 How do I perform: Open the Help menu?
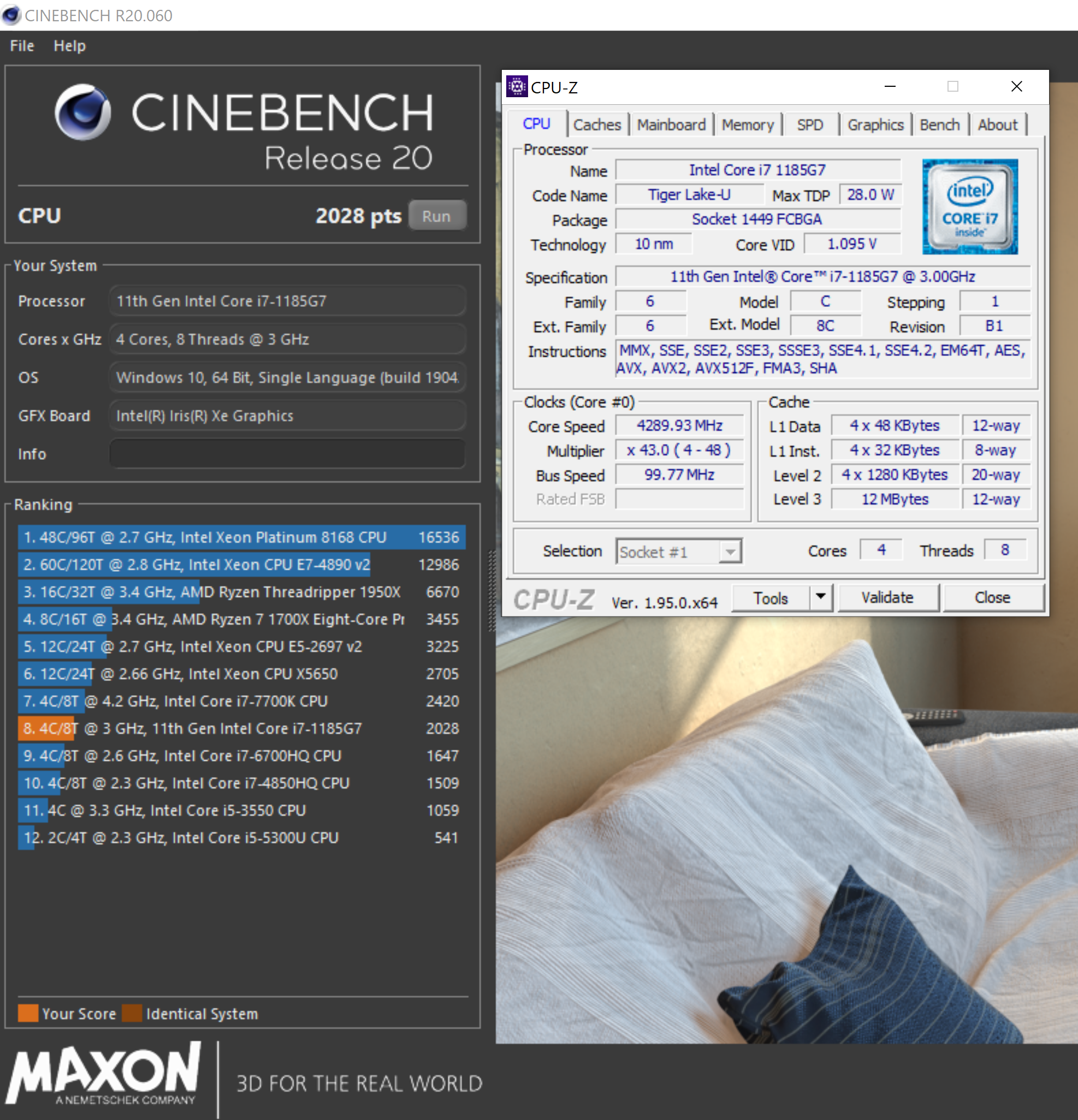pos(69,46)
